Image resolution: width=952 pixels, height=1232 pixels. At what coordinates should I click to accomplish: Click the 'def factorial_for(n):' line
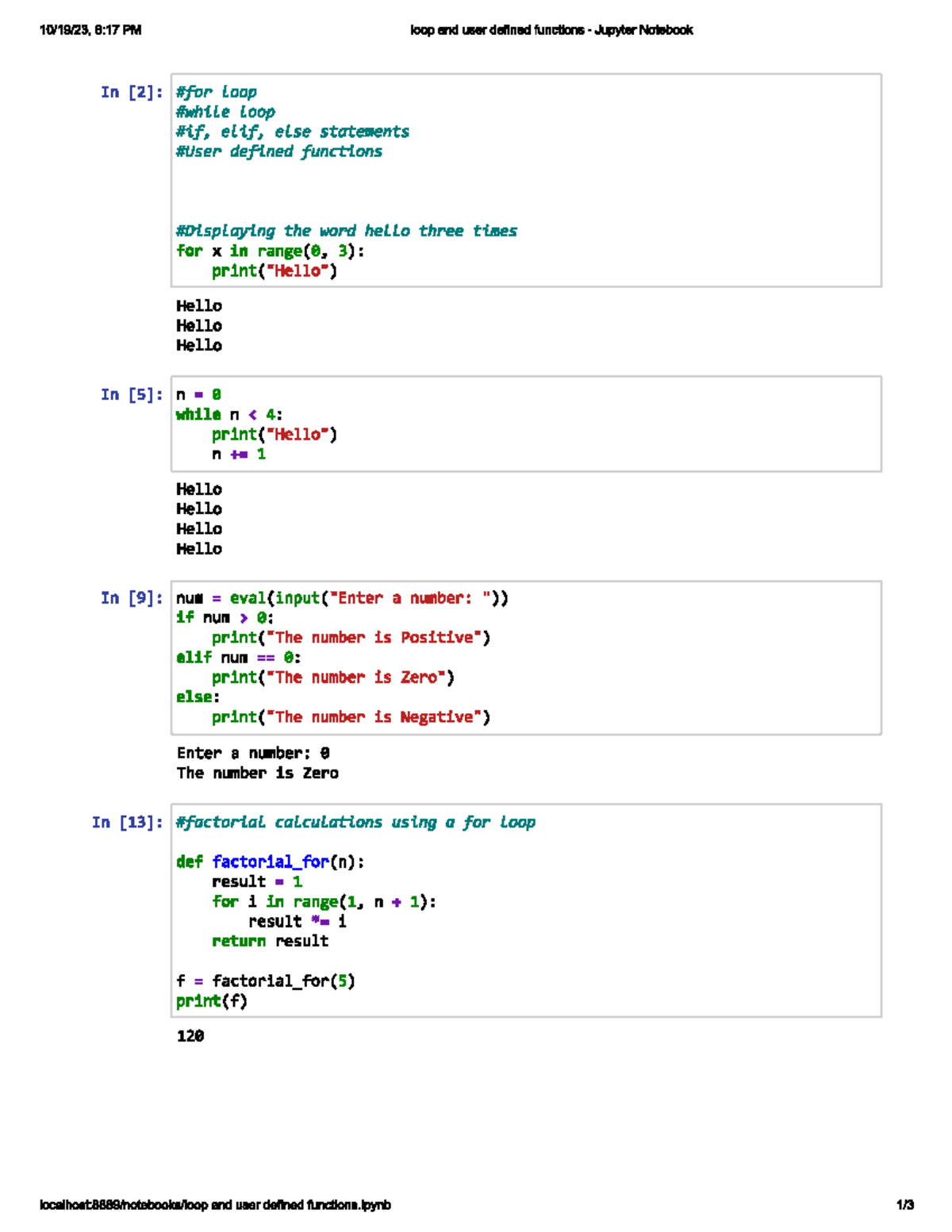[x=271, y=862]
